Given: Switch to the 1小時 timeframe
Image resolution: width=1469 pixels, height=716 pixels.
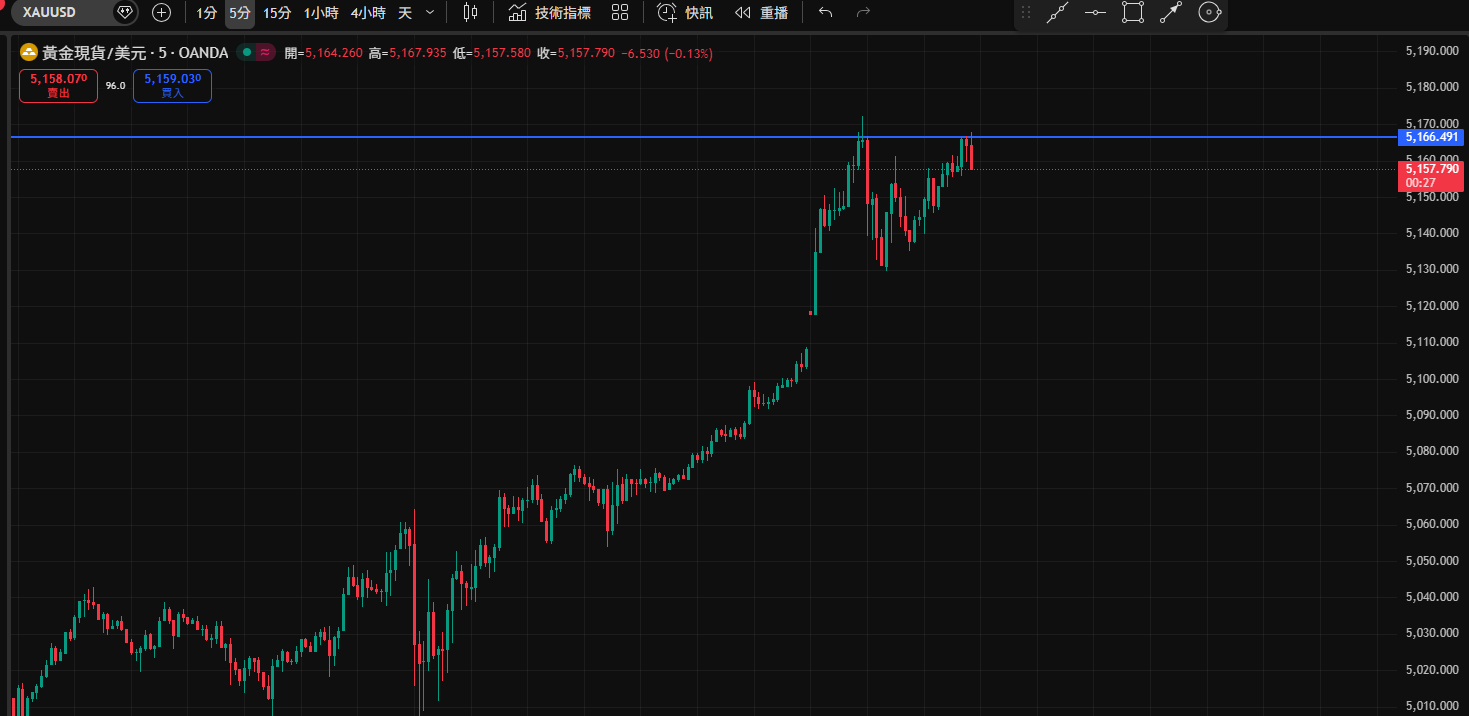Looking at the screenshot, I should (321, 13).
